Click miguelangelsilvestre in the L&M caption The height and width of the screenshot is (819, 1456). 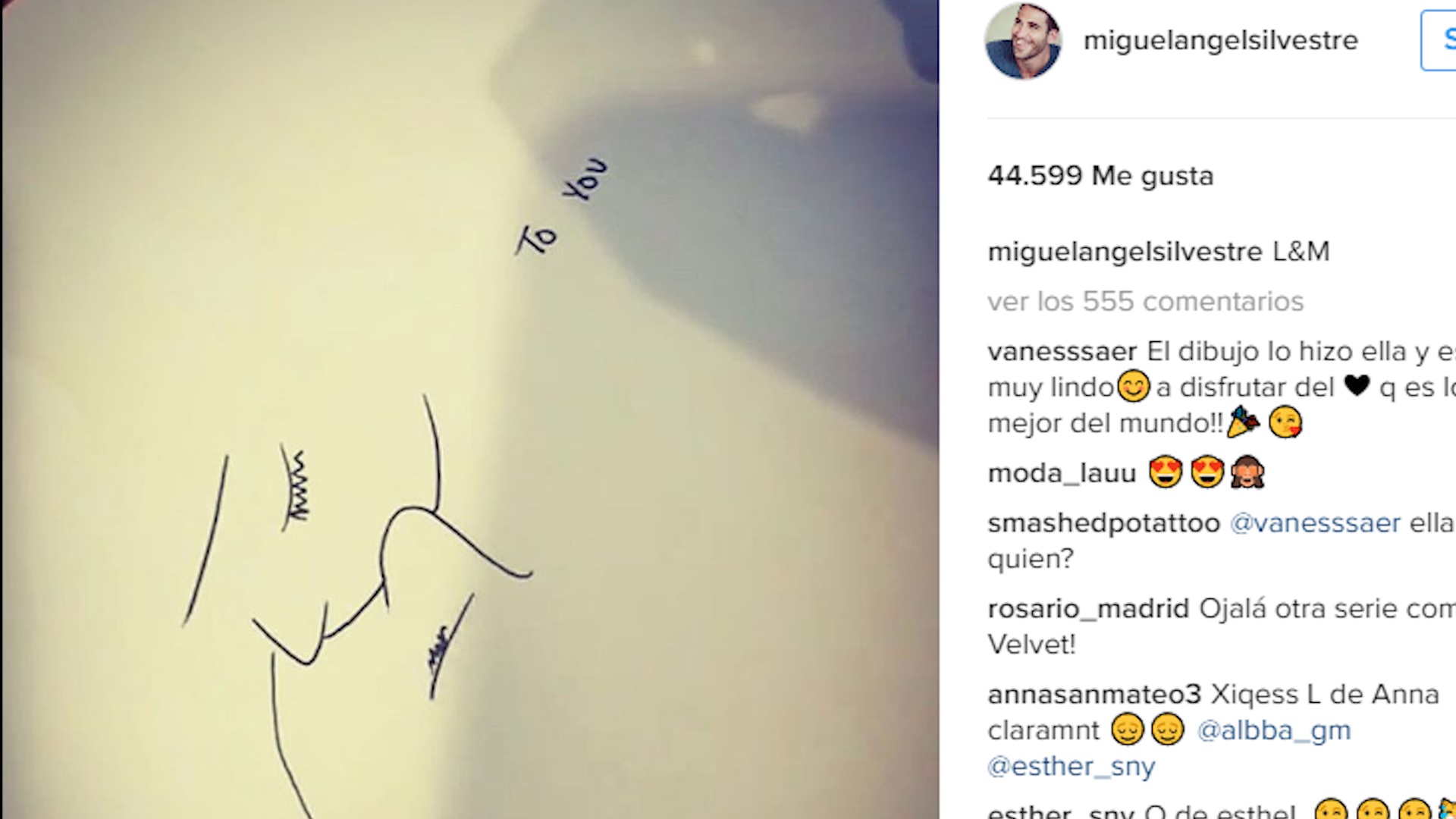click(x=1125, y=252)
